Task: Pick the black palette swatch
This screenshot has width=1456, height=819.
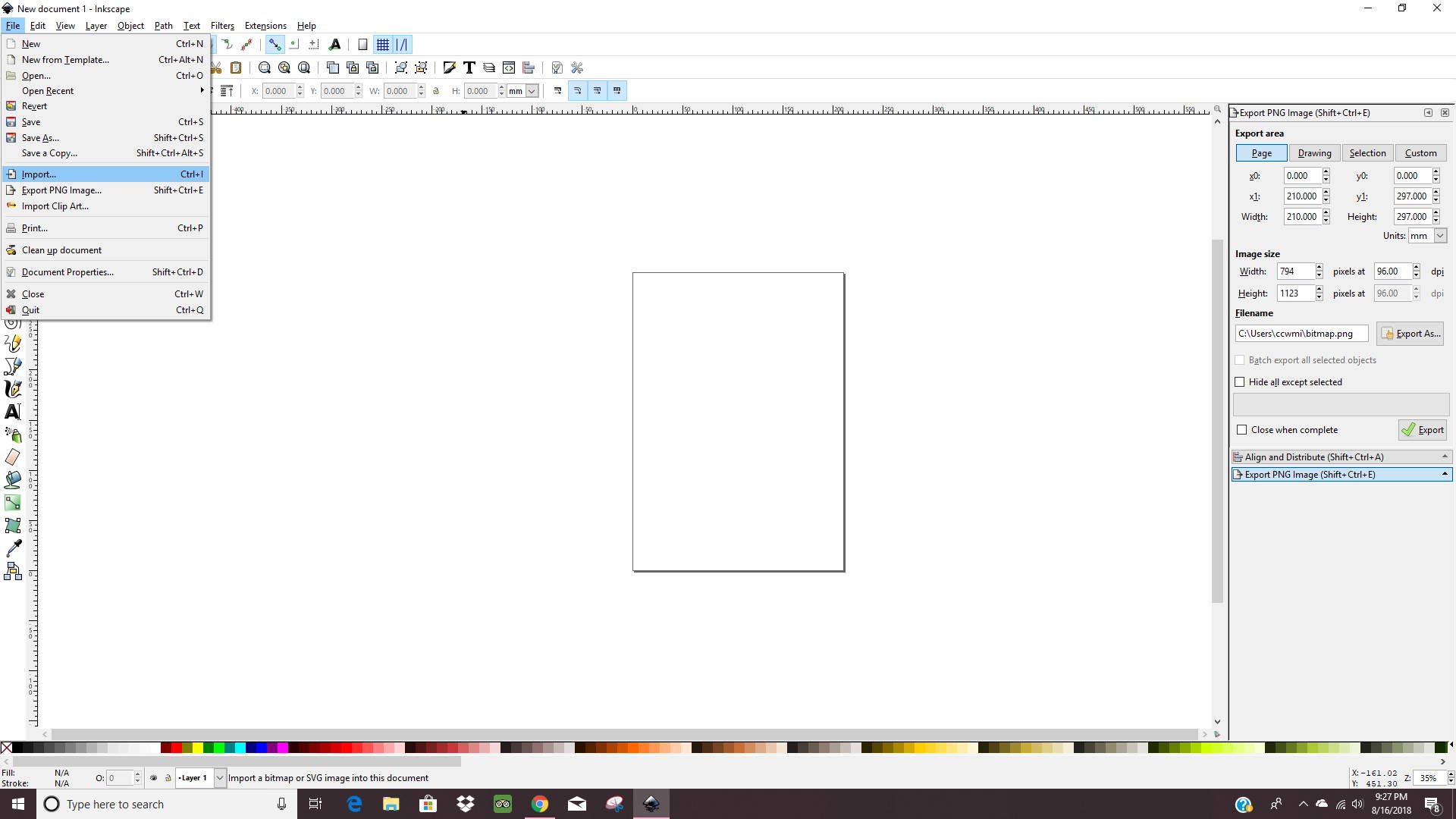Action: pyautogui.click(x=17, y=748)
